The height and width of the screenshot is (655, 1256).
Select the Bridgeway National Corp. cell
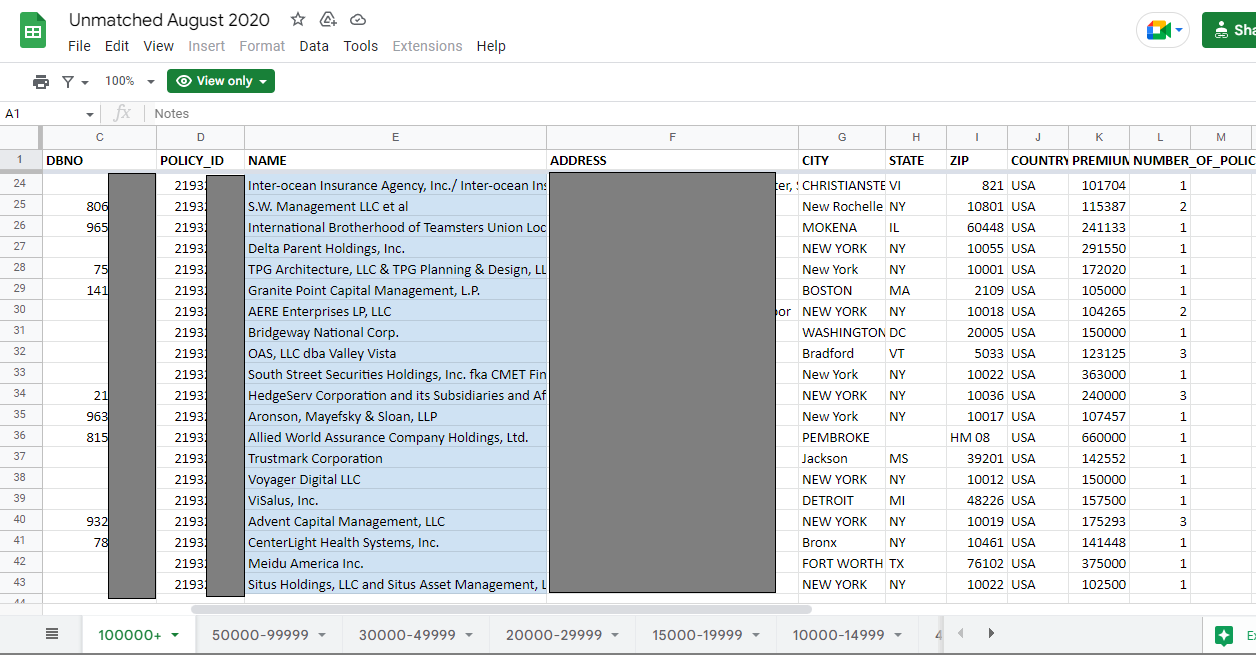point(395,332)
